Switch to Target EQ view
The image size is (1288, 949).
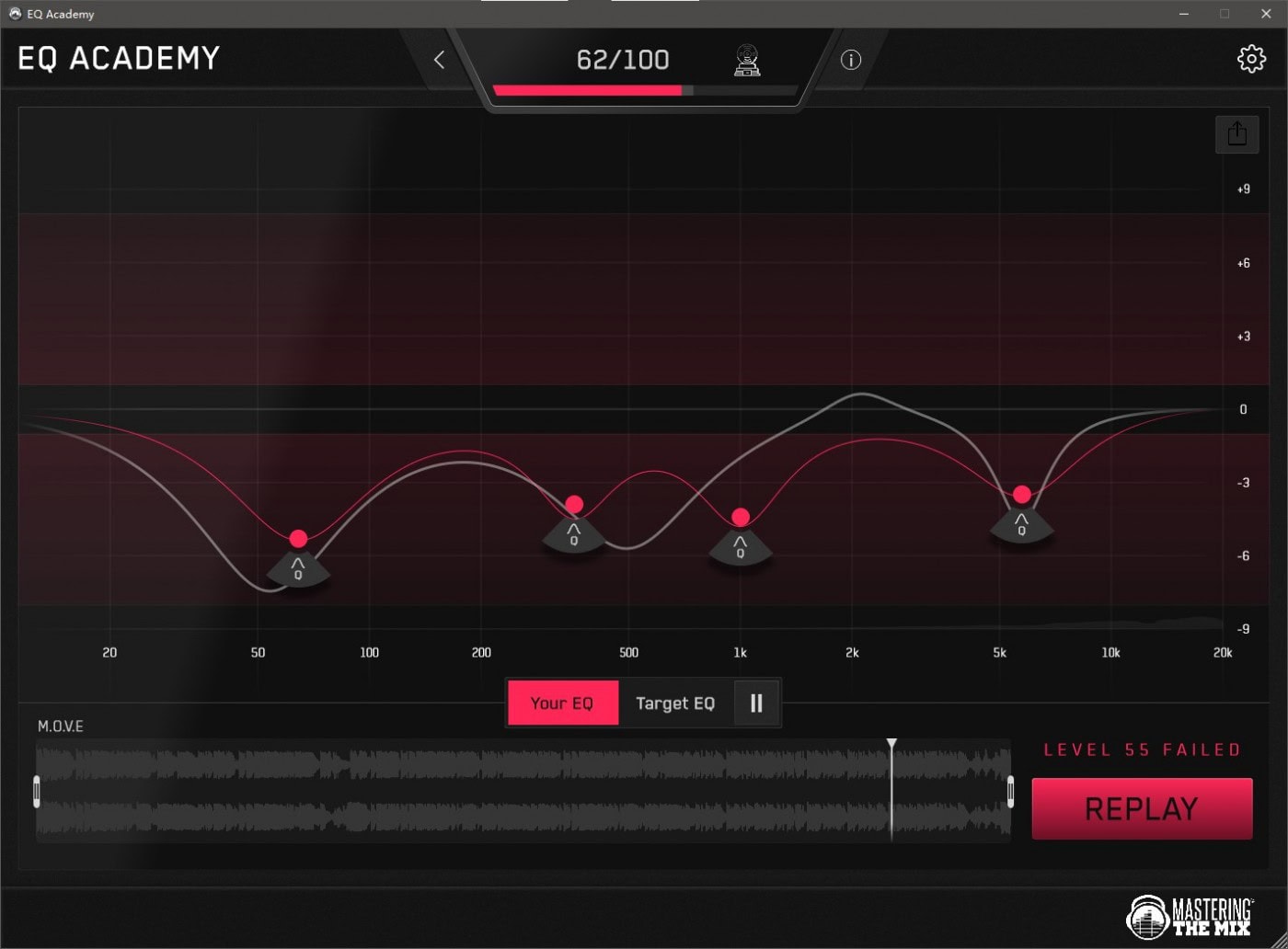(675, 703)
